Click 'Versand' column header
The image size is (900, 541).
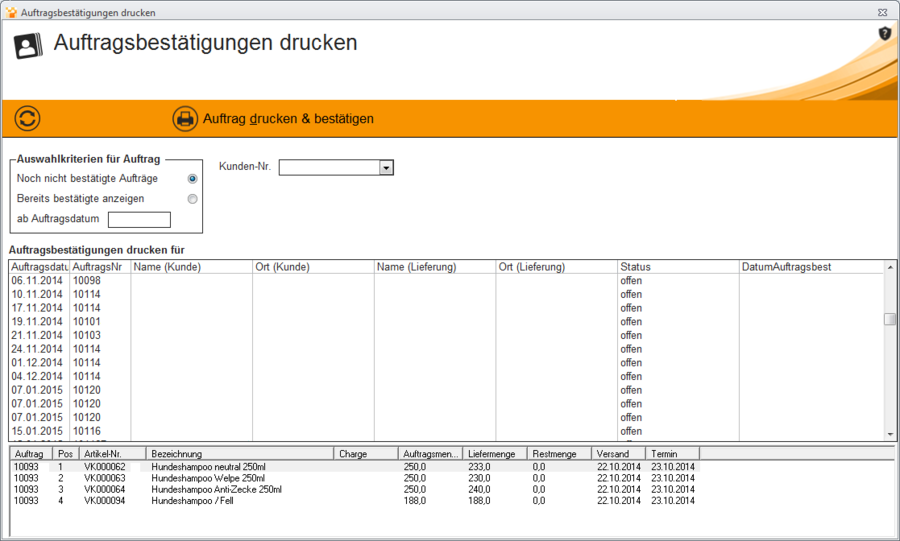pyautogui.click(x=618, y=454)
